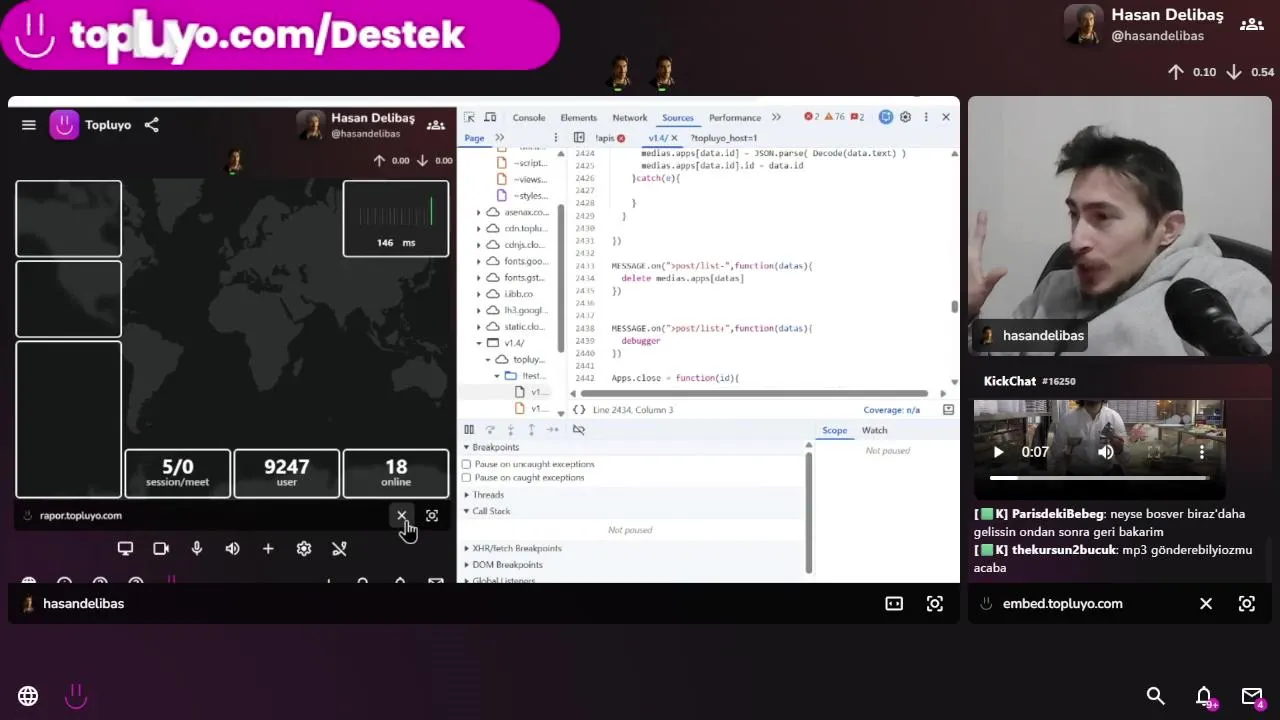Expand the cdn.toplu... domain tree node
Screen dimensions: 1280x720
tap(478, 228)
